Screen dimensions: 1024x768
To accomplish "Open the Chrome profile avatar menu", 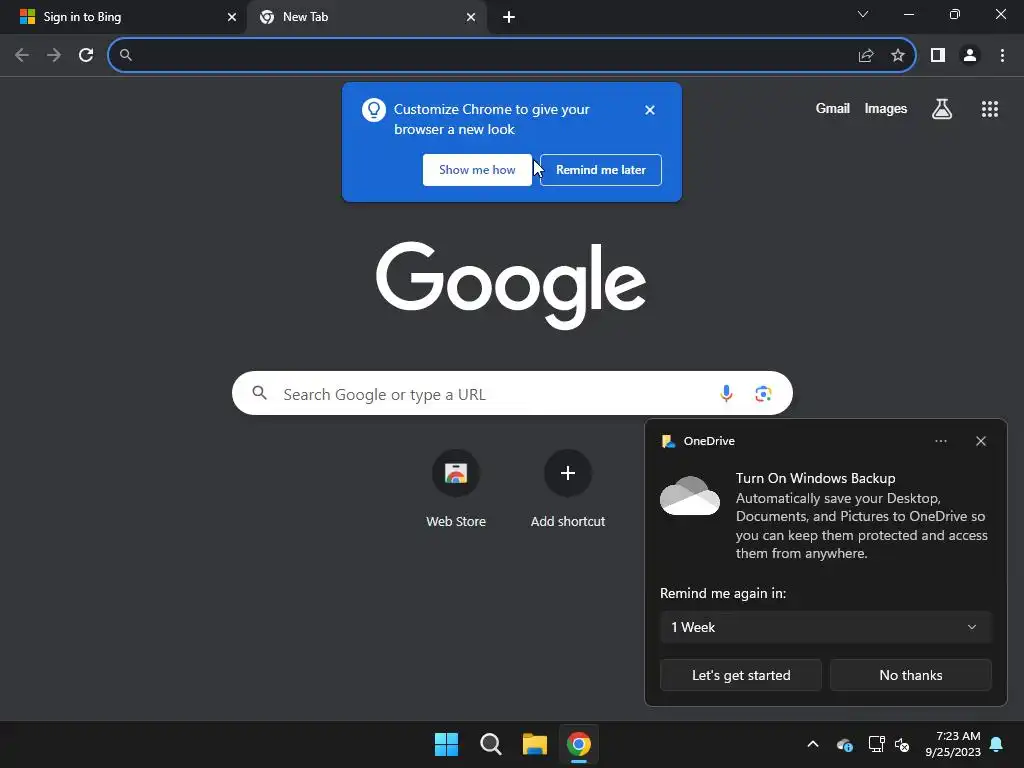I will 970,56.
